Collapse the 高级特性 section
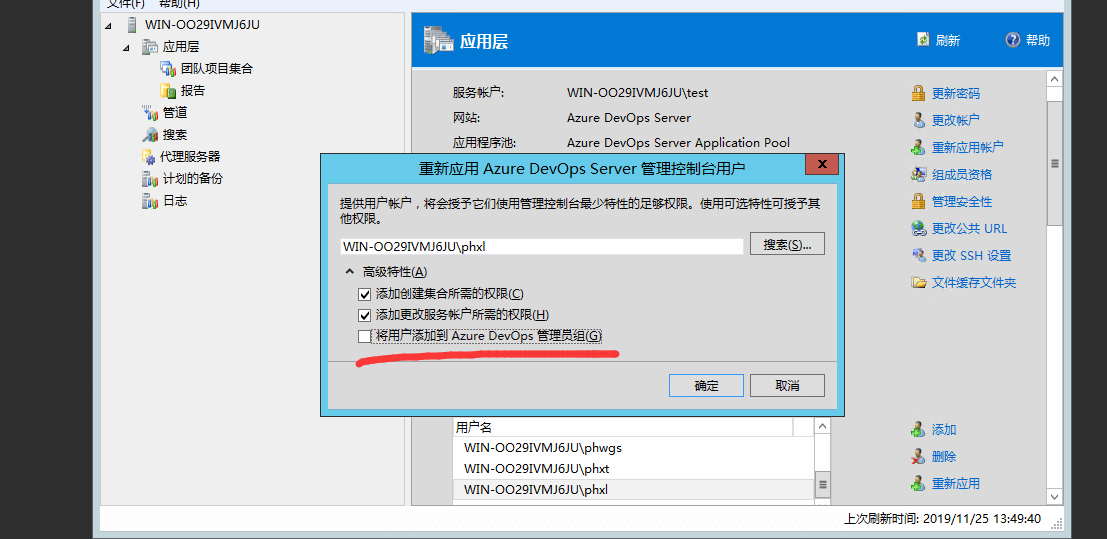 pyautogui.click(x=349, y=272)
